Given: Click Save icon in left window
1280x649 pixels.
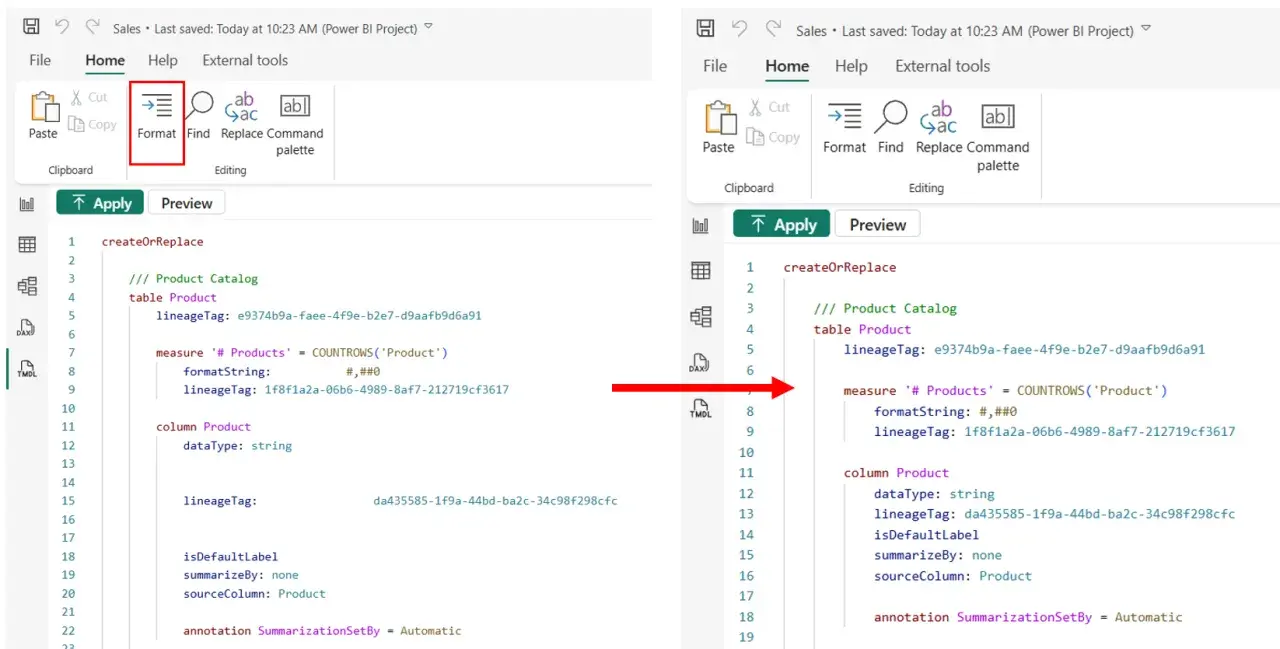Looking at the screenshot, I should [31, 28].
